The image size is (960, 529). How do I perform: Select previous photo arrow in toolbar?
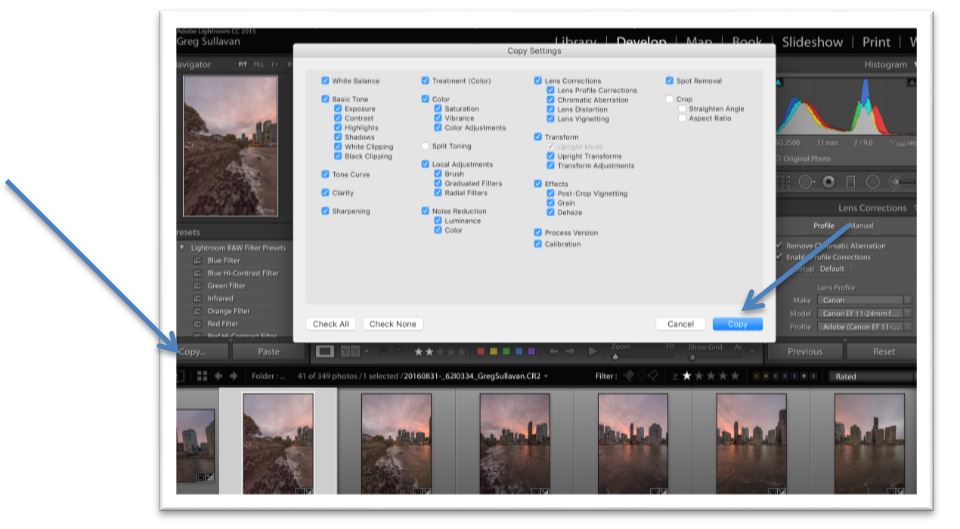(553, 351)
